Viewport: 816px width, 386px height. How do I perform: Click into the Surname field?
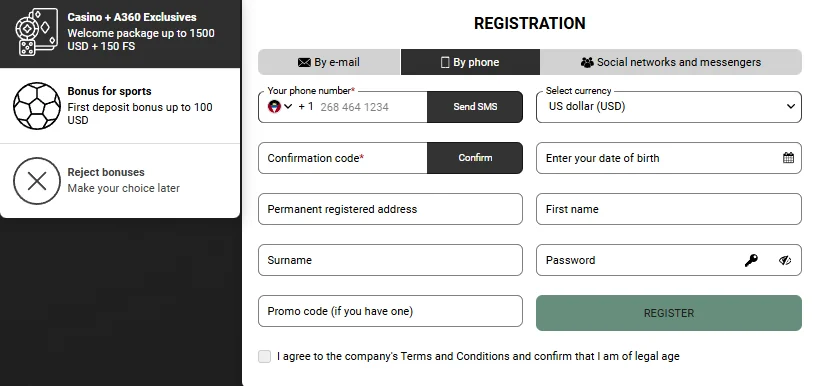390,260
